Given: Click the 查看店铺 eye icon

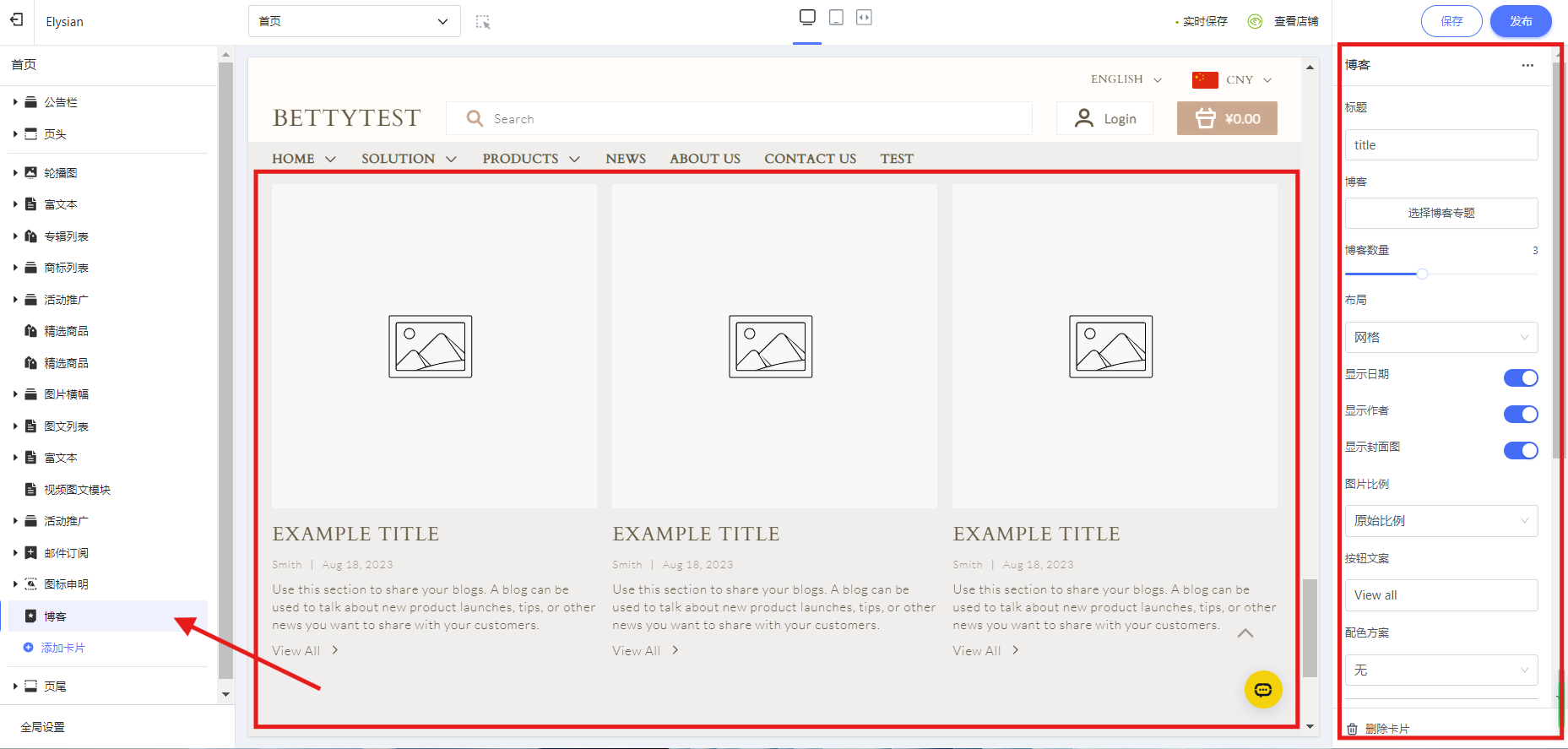Looking at the screenshot, I should [x=1256, y=21].
